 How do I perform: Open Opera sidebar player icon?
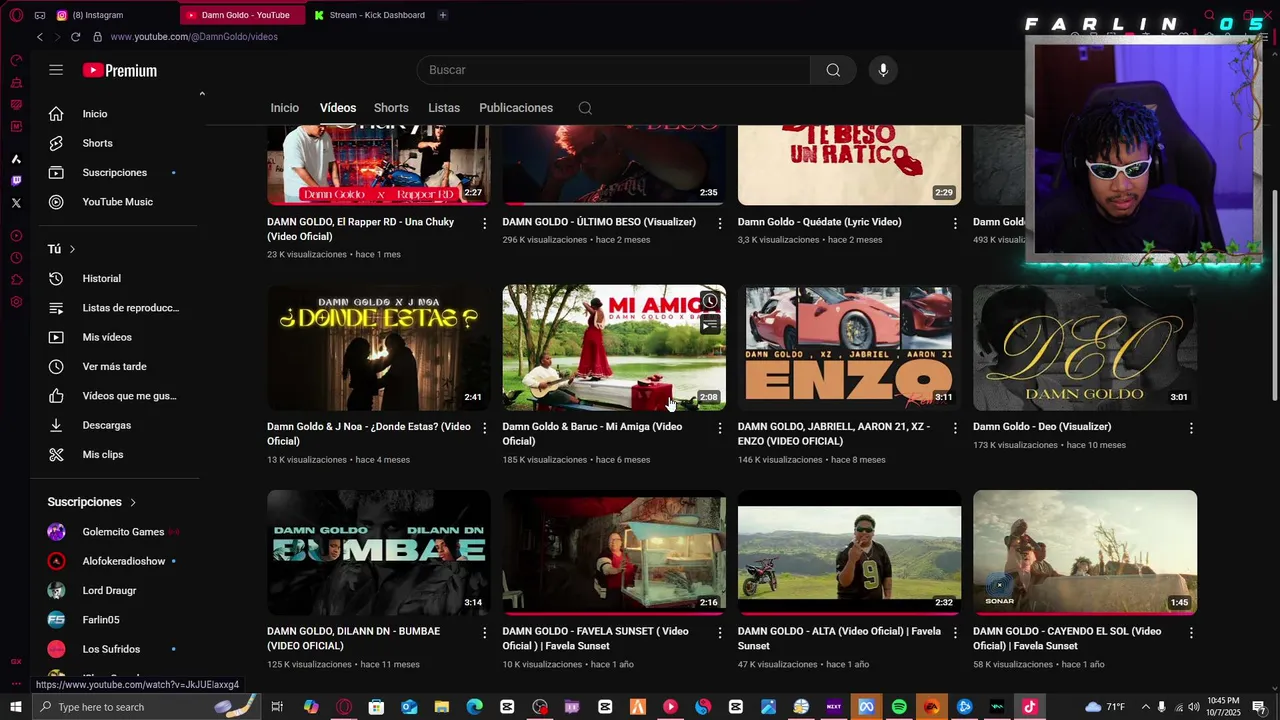(x=16, y=236)
